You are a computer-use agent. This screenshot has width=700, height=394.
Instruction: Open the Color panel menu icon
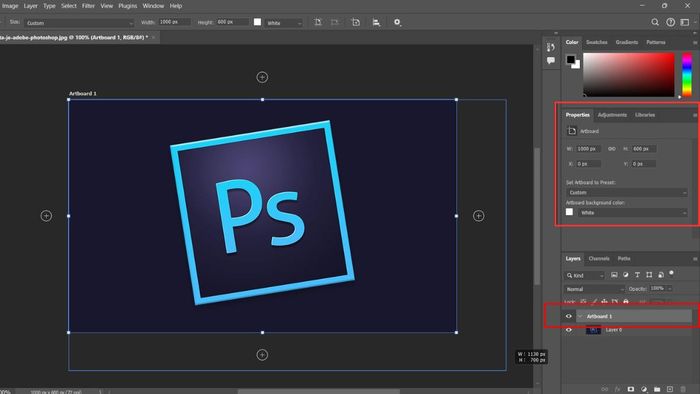pos(695,42)
